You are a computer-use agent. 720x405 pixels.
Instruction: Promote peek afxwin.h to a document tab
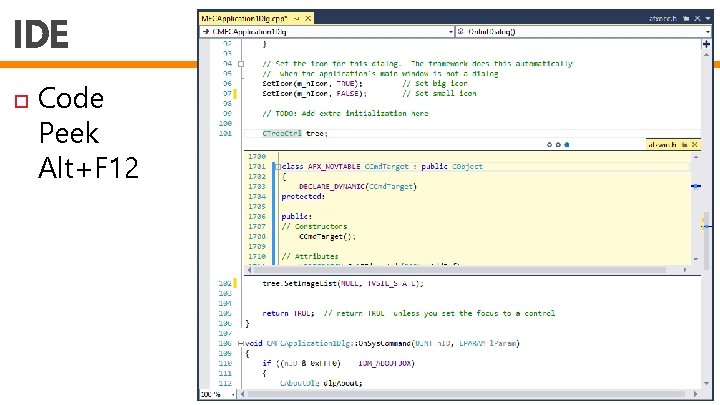tap(685, 145)
